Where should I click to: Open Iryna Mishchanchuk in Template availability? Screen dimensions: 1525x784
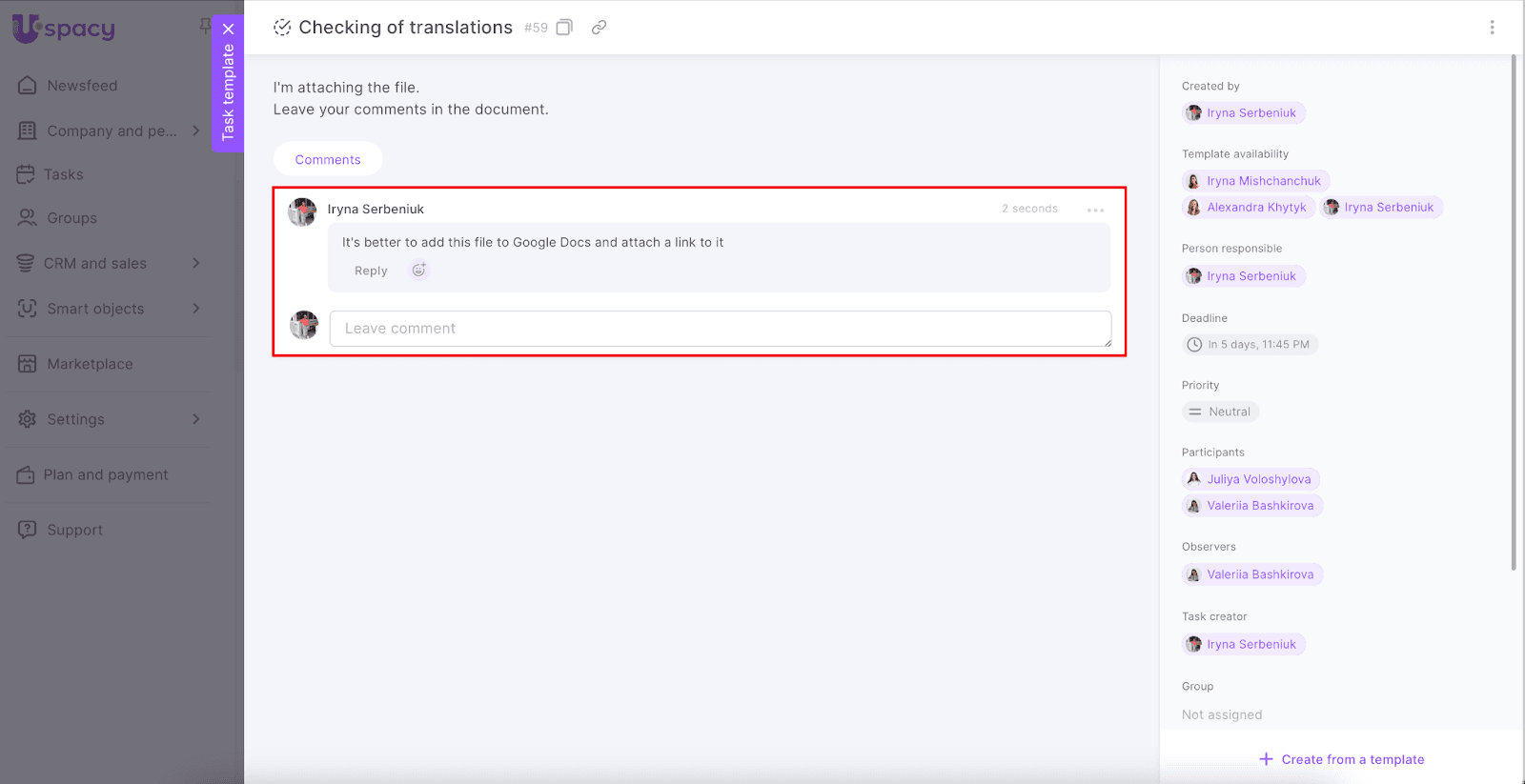[1255, 181]
